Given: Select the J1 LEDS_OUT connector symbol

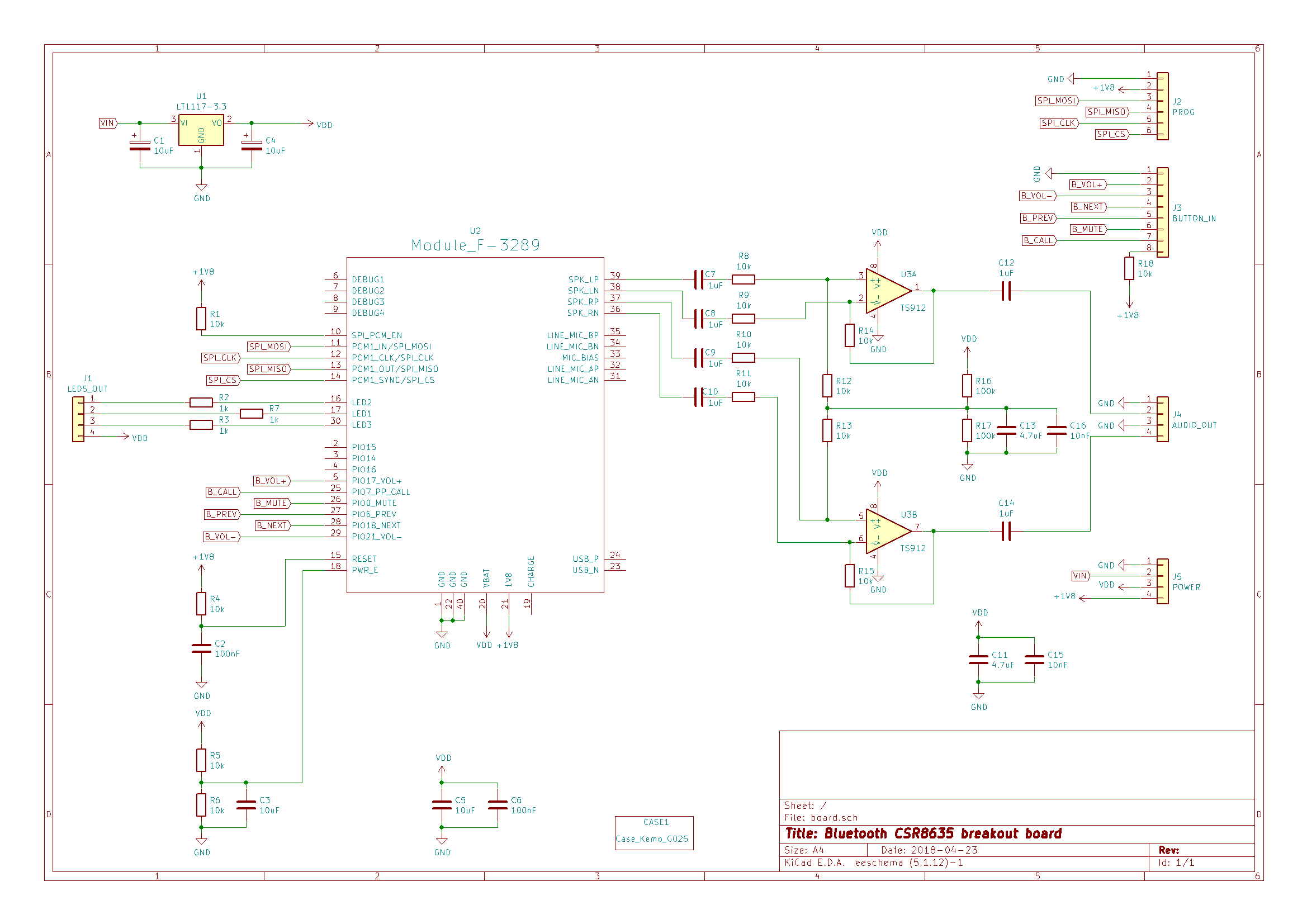Looking at the screenshot, I should point(78,420).
